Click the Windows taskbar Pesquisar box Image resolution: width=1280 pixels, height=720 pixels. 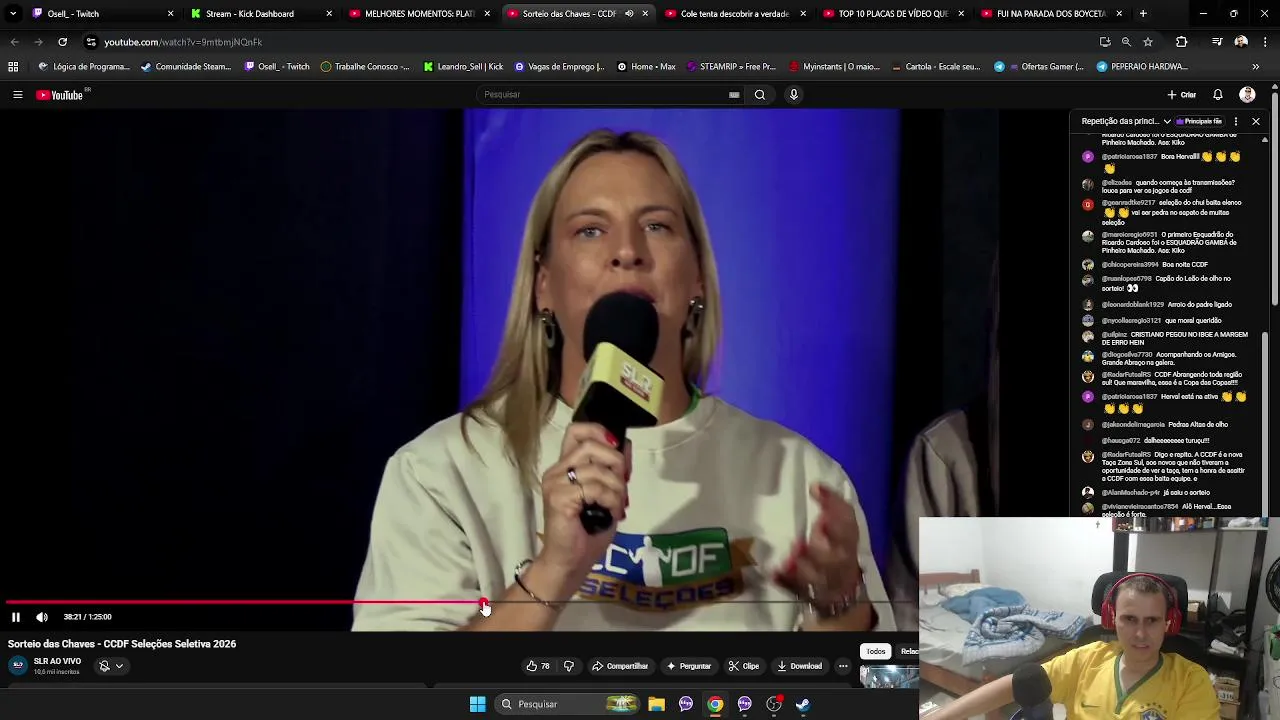(568, 704)
